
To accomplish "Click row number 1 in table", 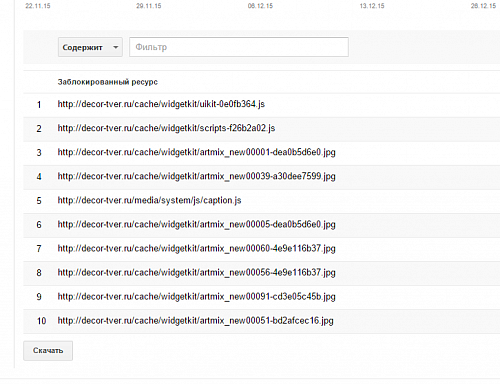I will (39, 105).
